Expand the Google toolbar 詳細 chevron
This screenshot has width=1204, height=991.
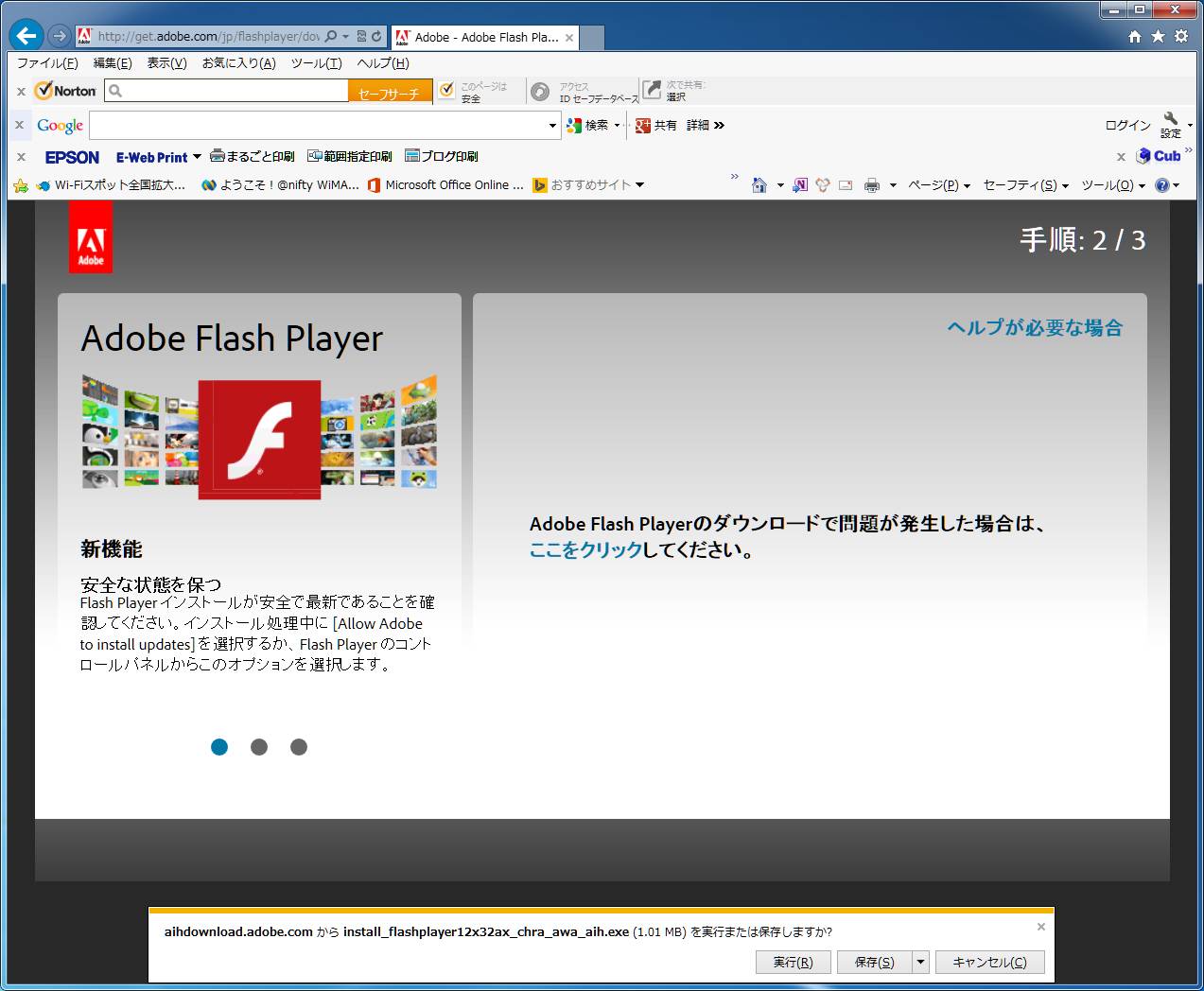(x=720, y=125)
